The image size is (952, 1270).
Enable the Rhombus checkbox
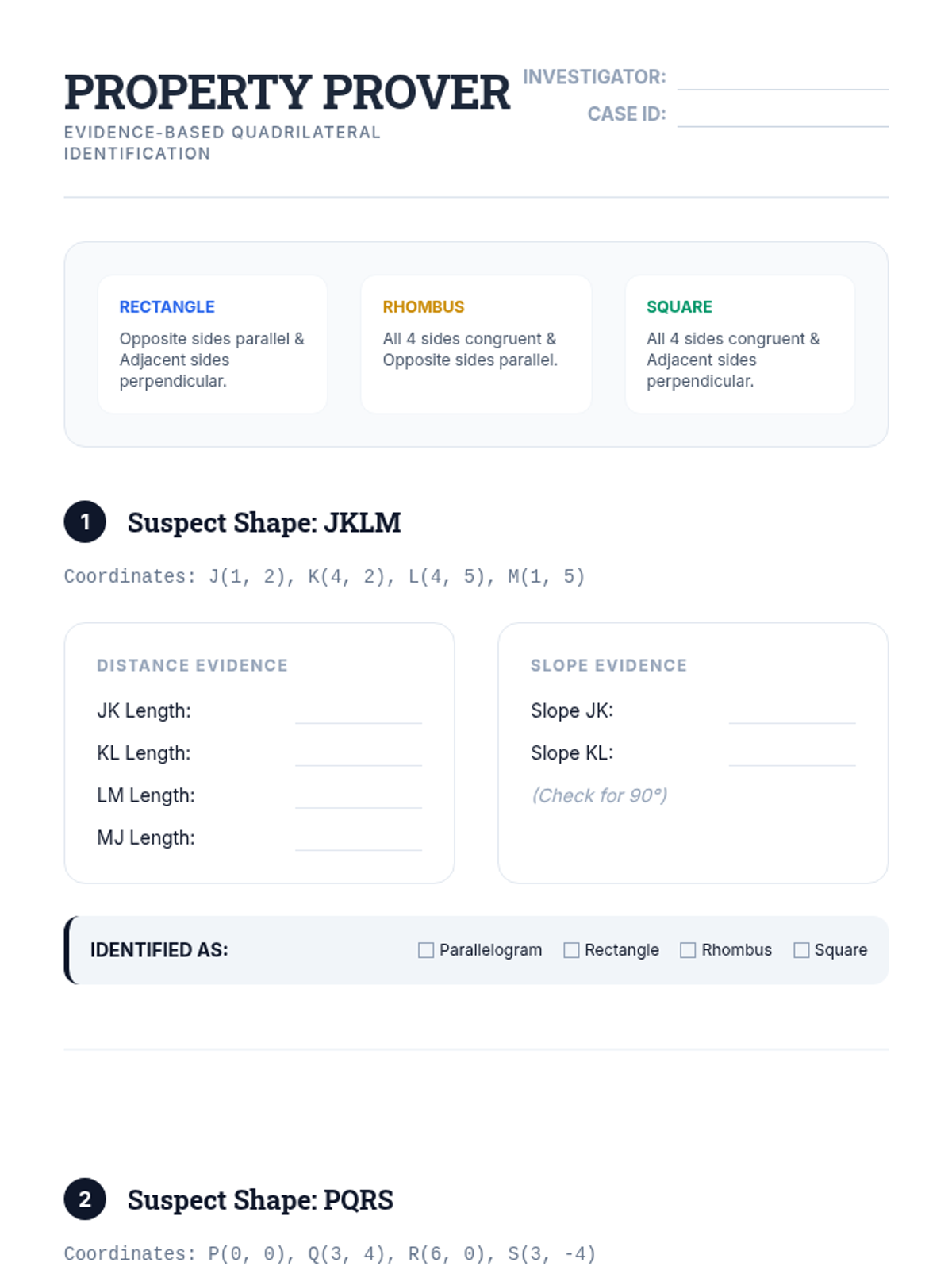point(688,950)
